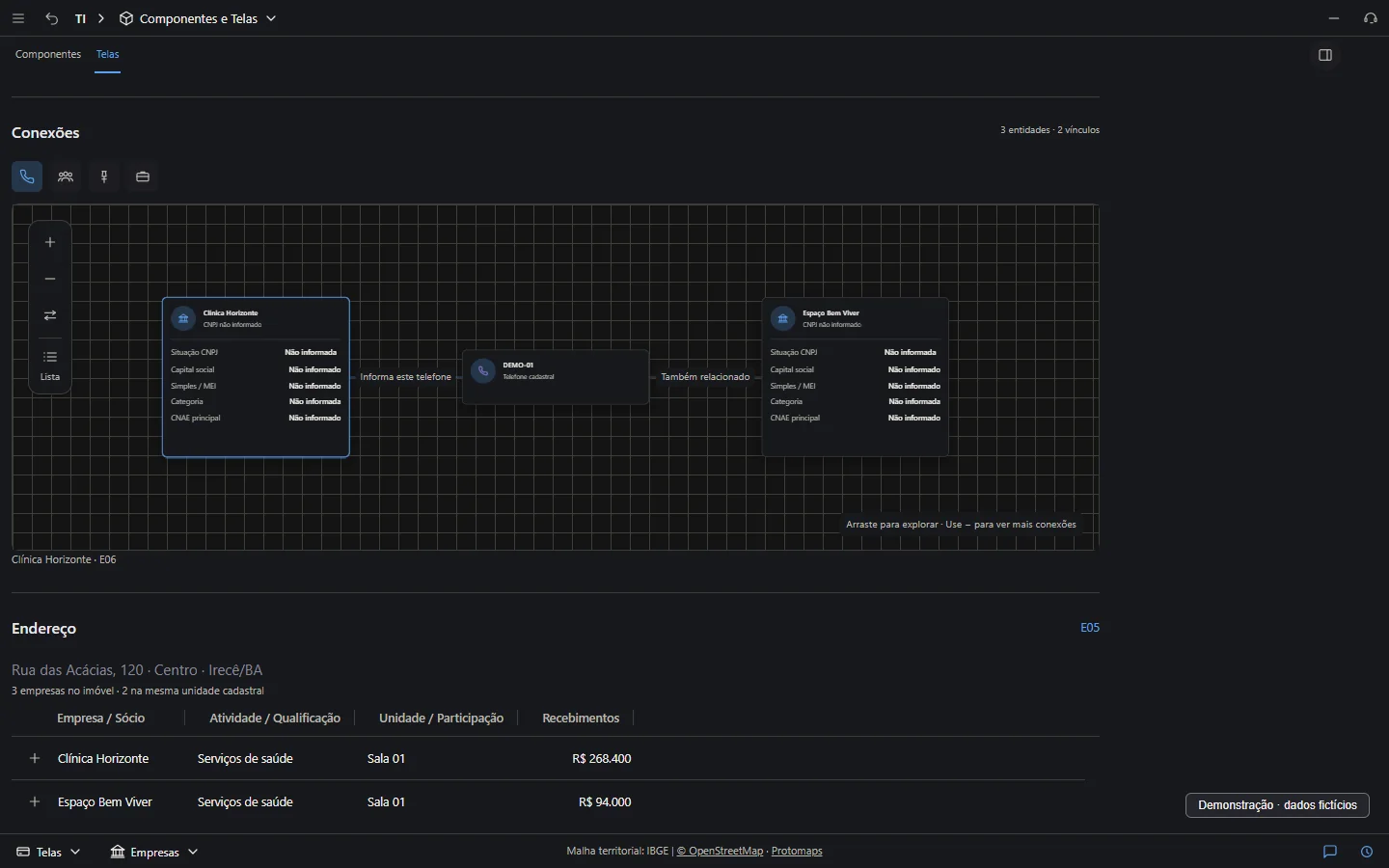Select the Clínica Horizonte graph node

point(256,377)
